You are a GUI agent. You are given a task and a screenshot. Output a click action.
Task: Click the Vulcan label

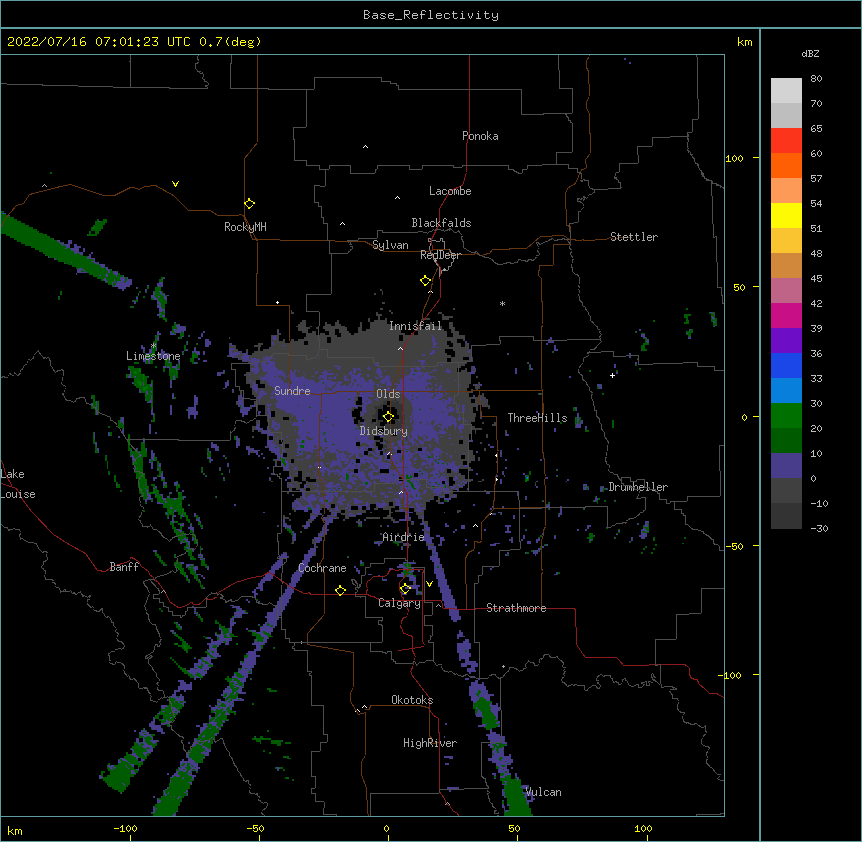pyautogui.click(x=543, y=792)
